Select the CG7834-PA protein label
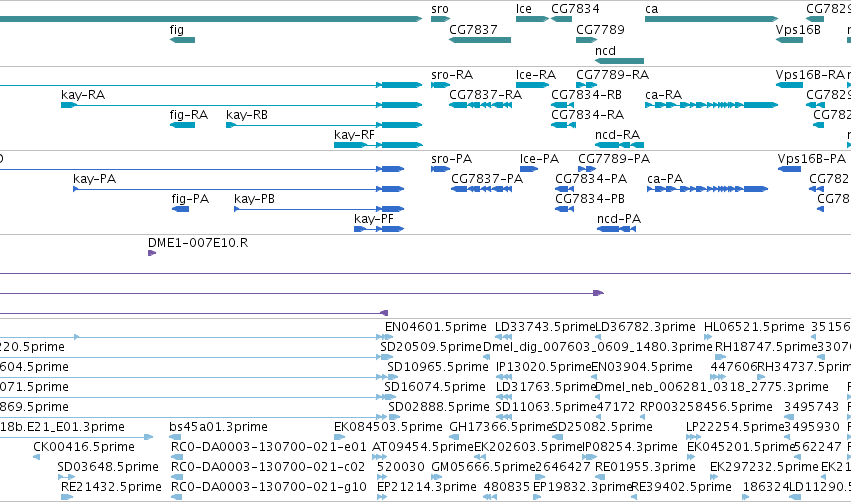The width and height of the screenshot is (851, 502). coord(590,180)
